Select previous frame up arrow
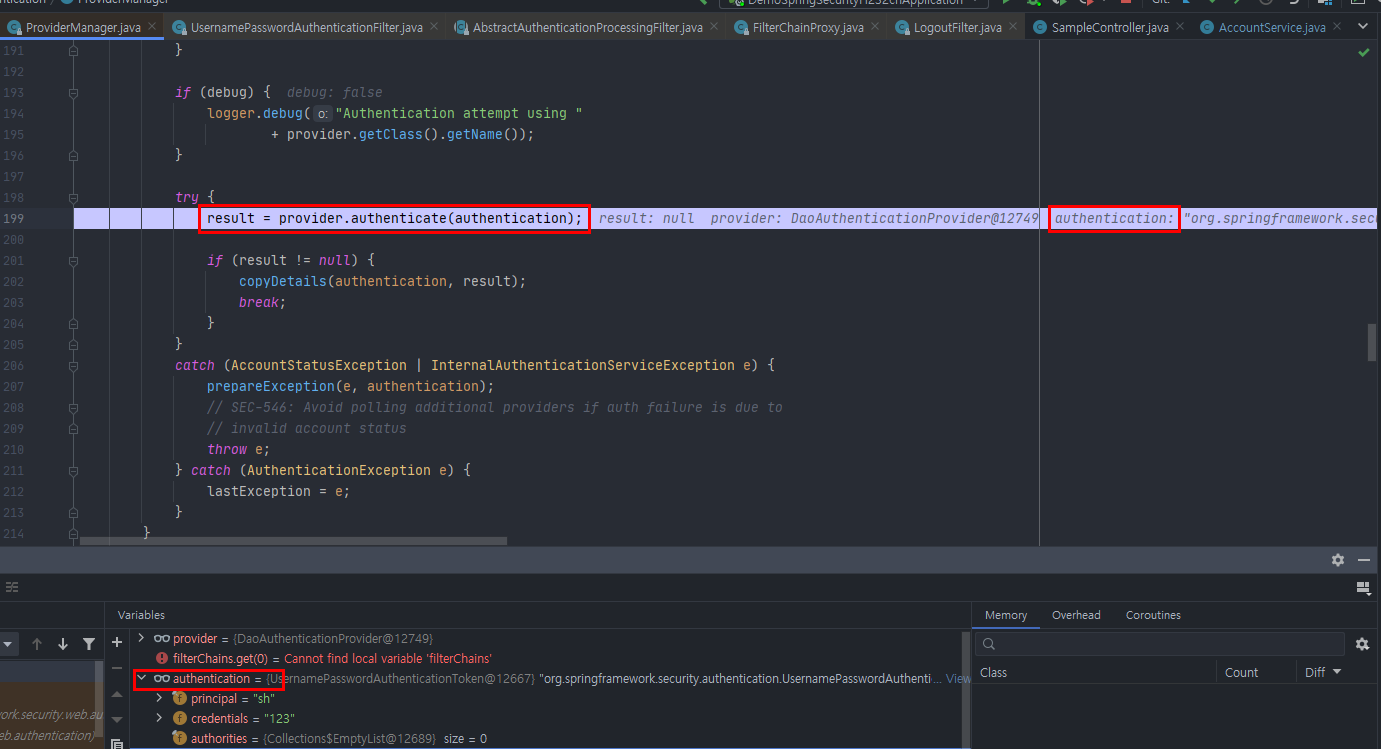This screenshot has width=1381, height=749. pyautogui.click(x=37, y=644)
